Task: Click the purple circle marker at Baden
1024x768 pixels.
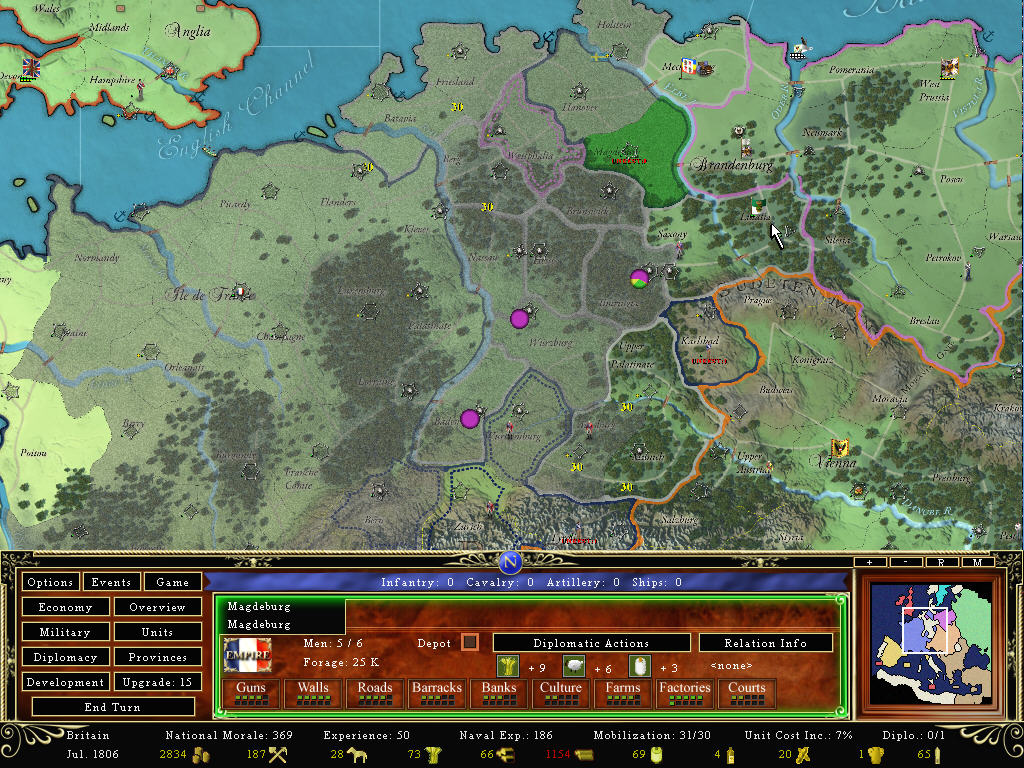Action: 470,419
